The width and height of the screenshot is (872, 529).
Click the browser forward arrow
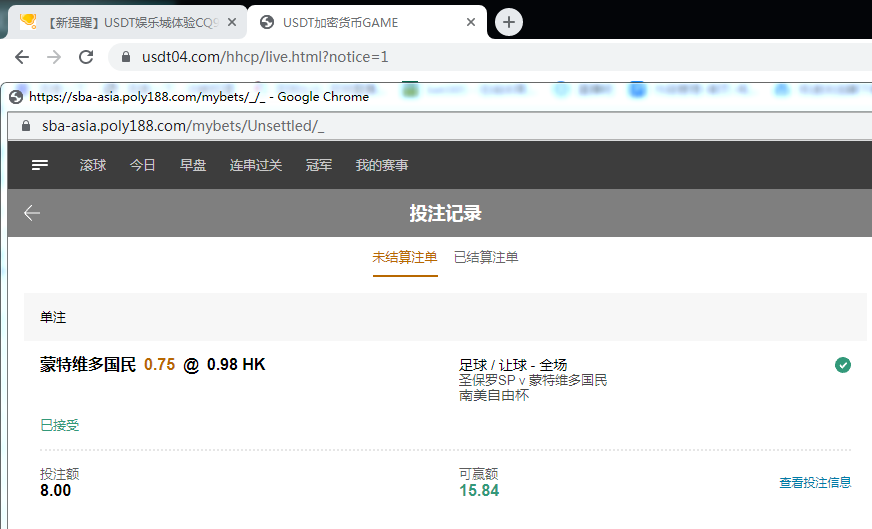(54, 57)
